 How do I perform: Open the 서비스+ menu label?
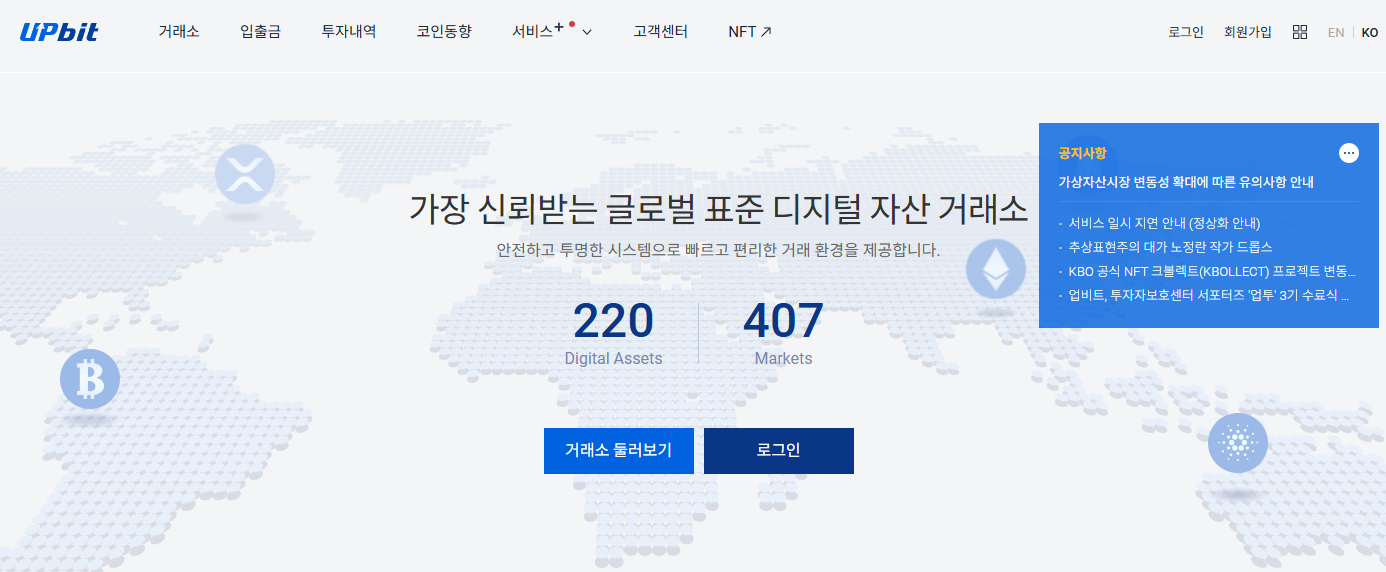[538, 31]
